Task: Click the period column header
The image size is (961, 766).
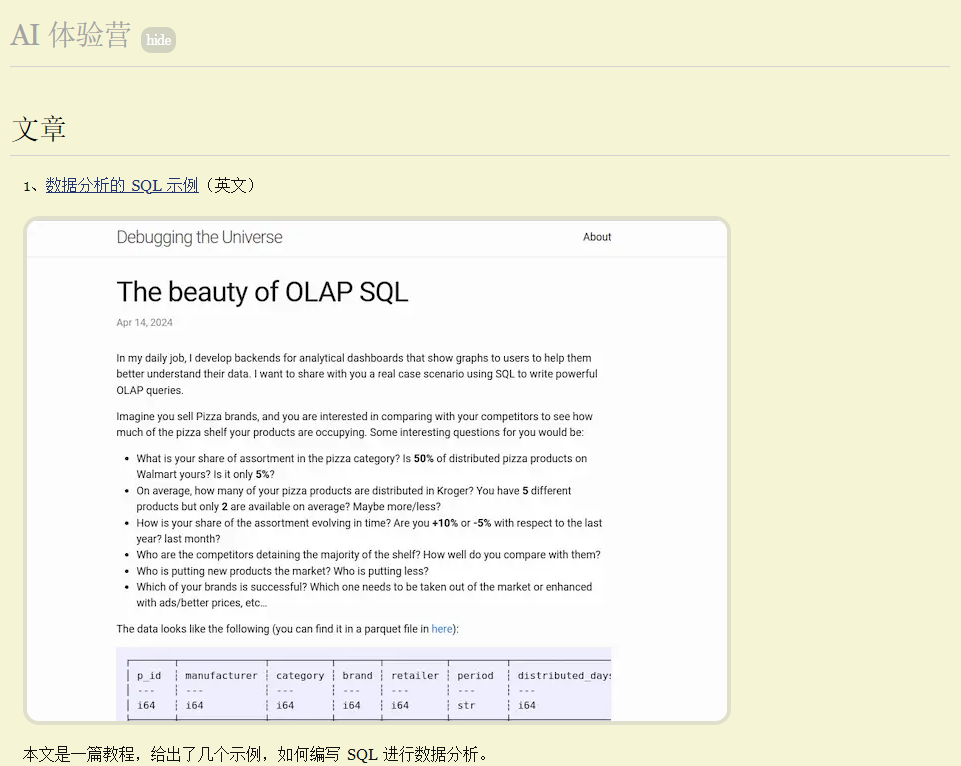Action: pyautogui.click(x=475, y=676)
